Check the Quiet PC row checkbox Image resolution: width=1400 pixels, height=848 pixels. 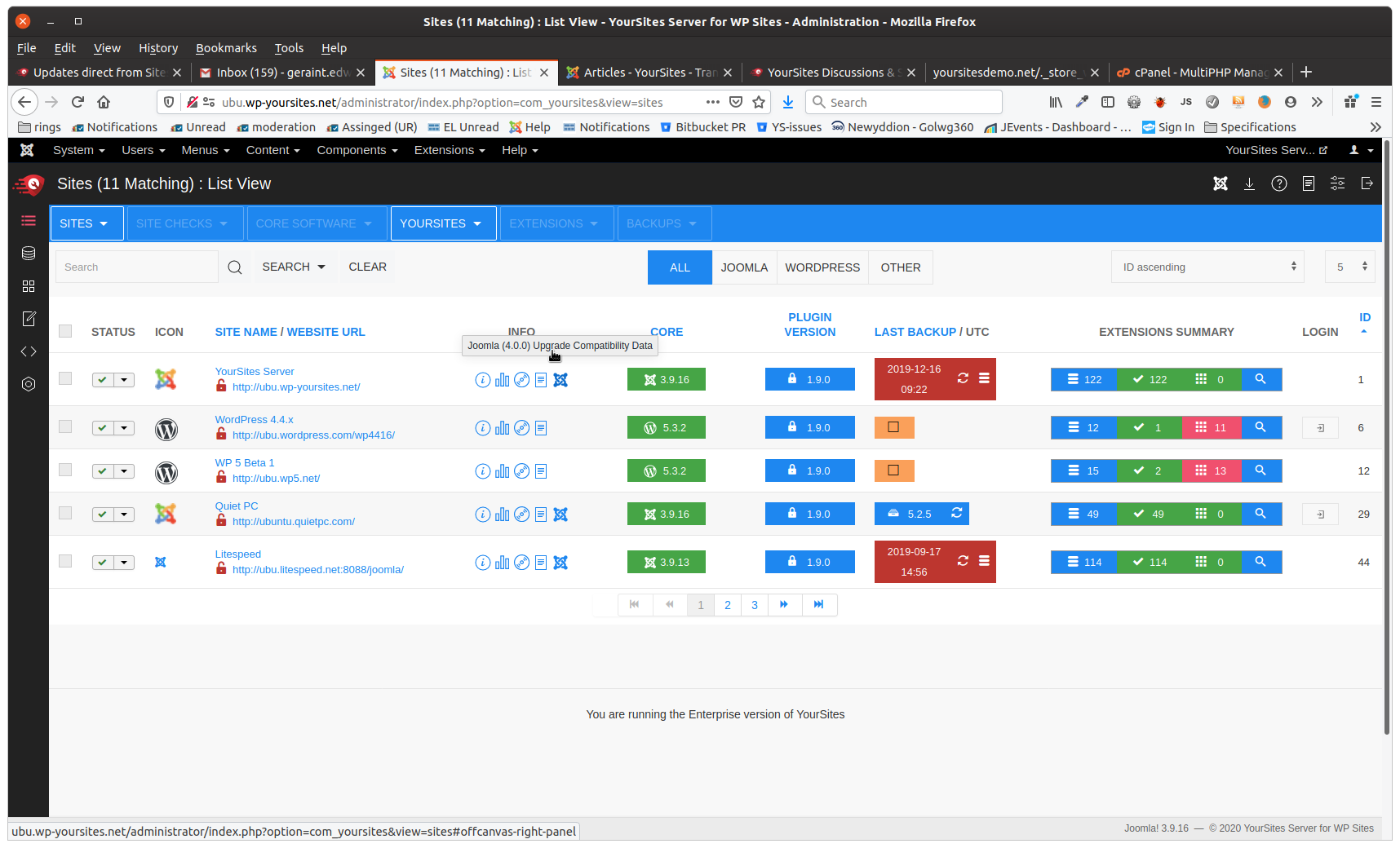[x=65, y=513]
